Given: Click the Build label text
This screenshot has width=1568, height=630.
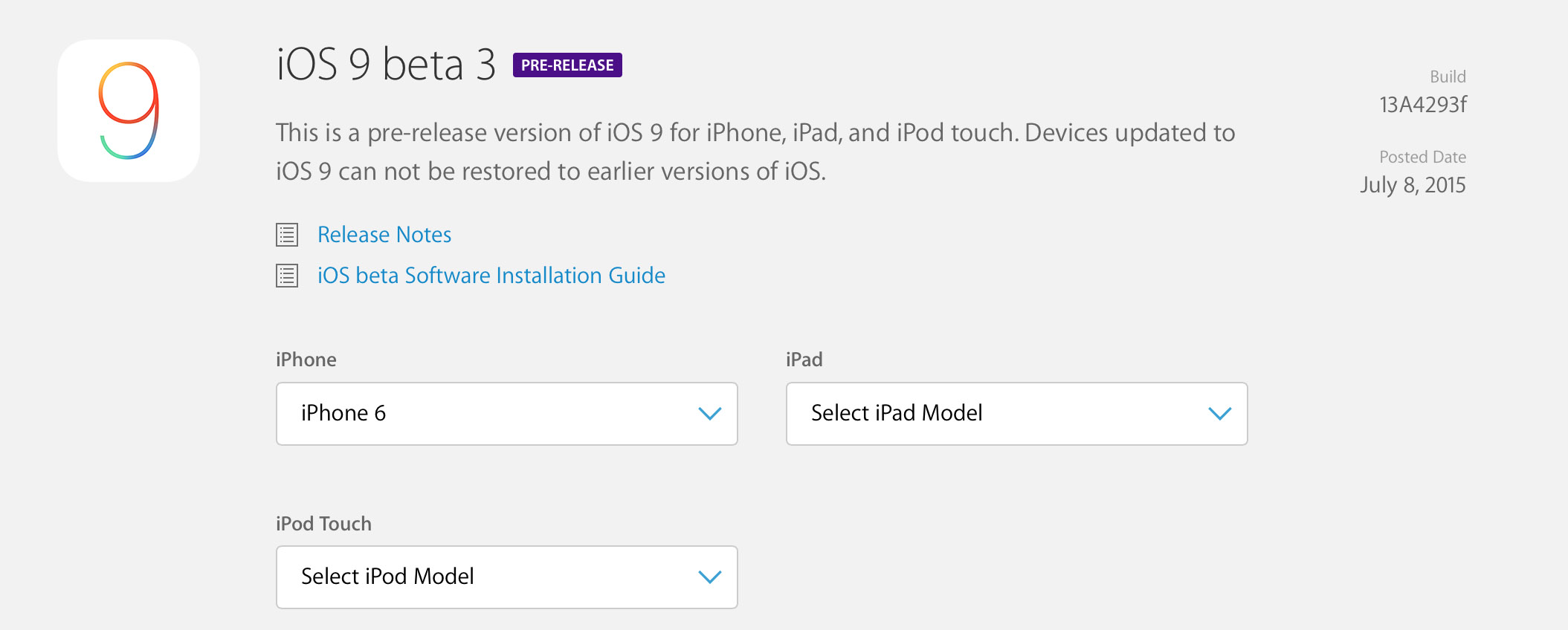Looking at the screenshot, I should click(x=1448, y=77).
